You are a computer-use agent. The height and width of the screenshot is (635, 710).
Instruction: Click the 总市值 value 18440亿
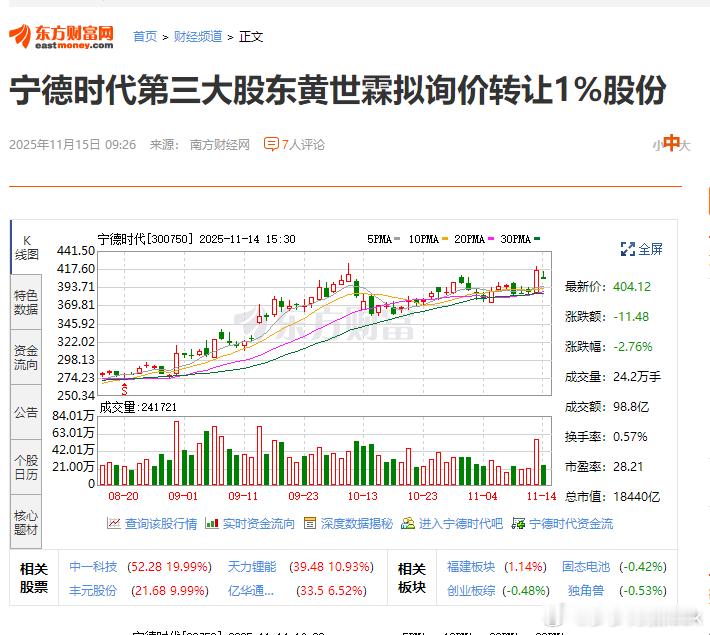point(636,497)
